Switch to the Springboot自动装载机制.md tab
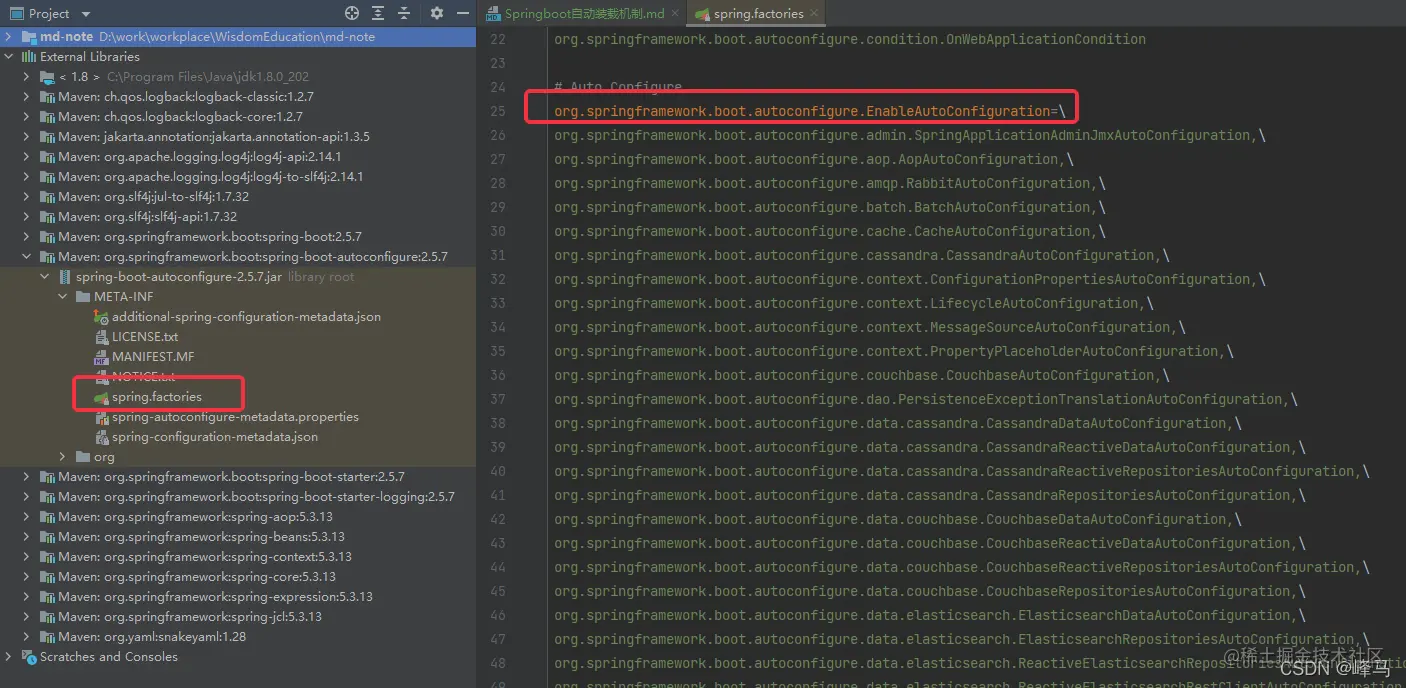Screen dimensions: 1406x688 tap(583, 14)
